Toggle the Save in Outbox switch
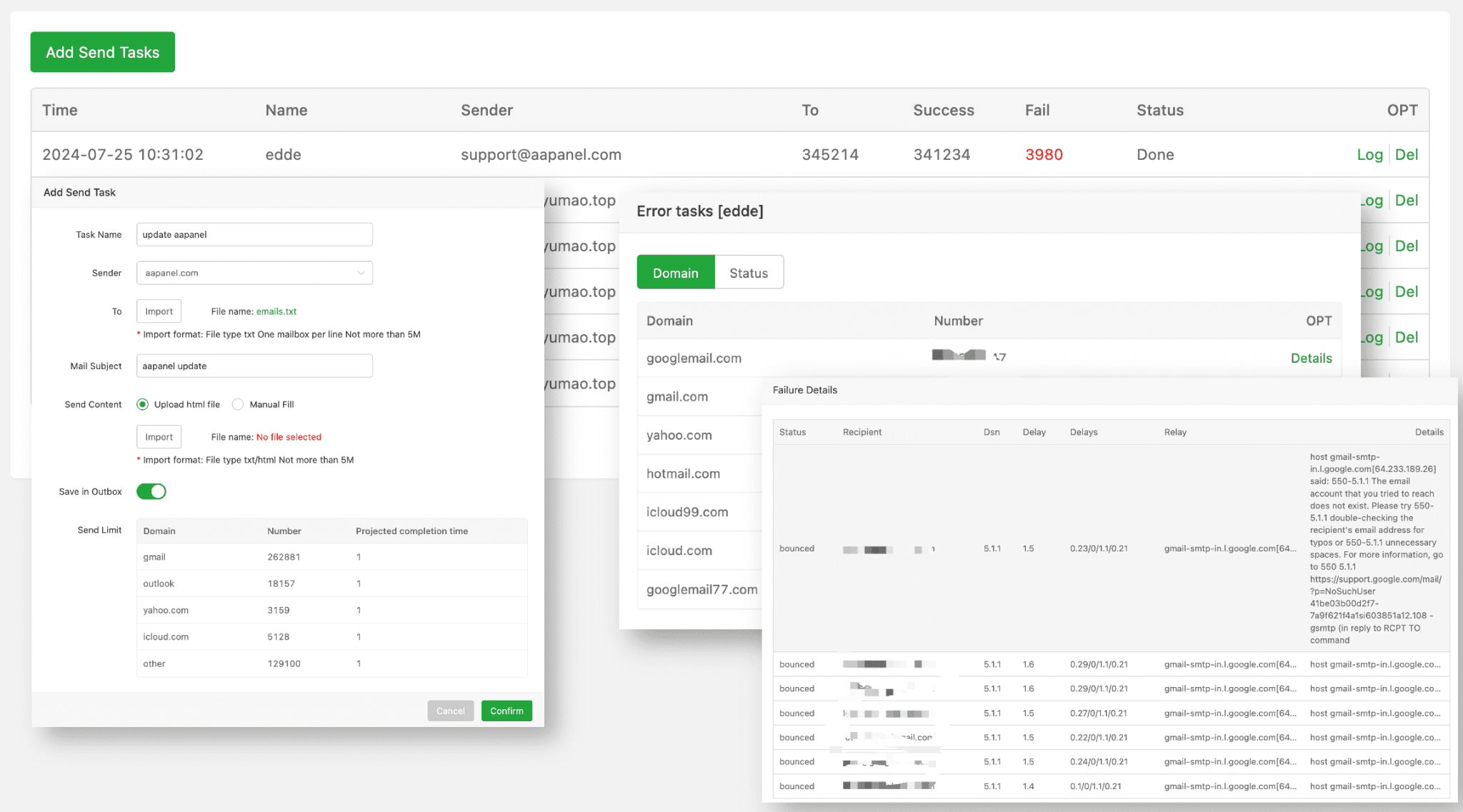The width and height of the screenshot is (1463, 812). (x=151, y=491)
